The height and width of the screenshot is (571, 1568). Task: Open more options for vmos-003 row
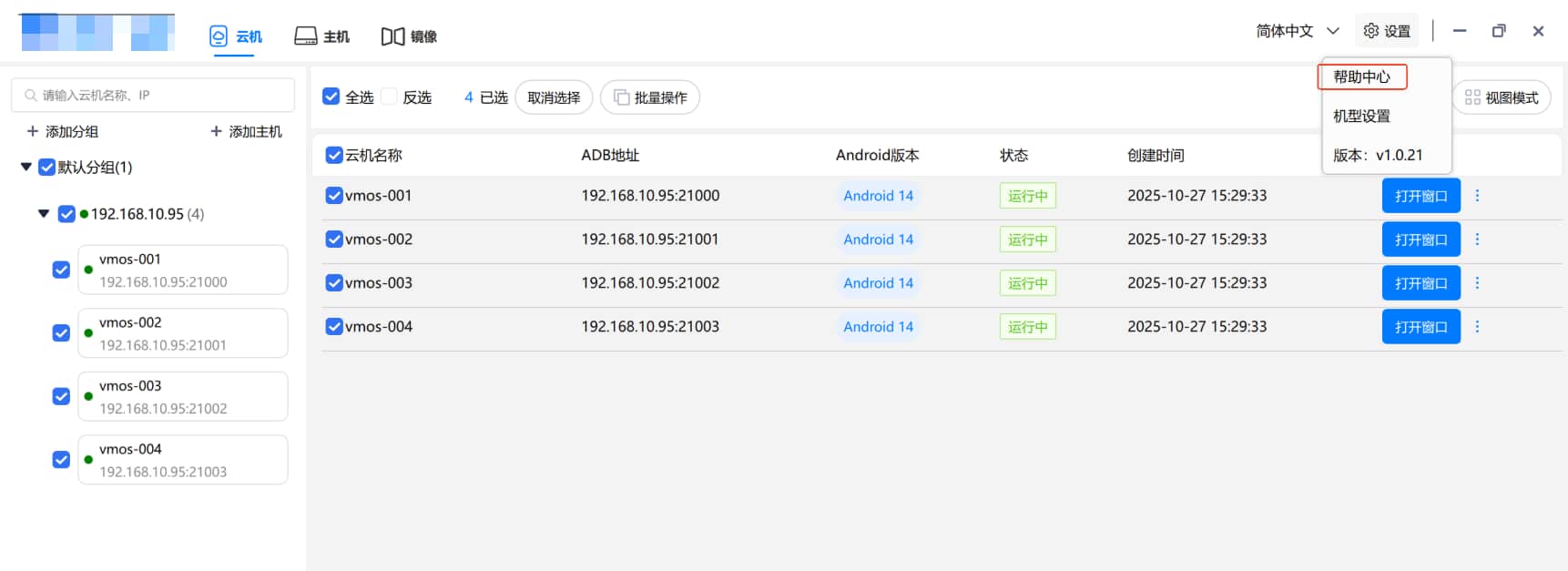(1477, 283)
